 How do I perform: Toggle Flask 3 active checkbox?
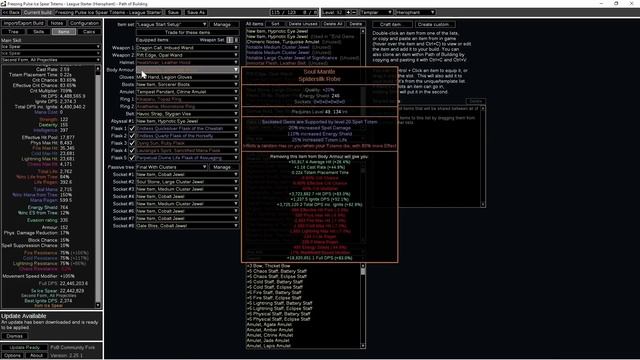tap(132, 143)
